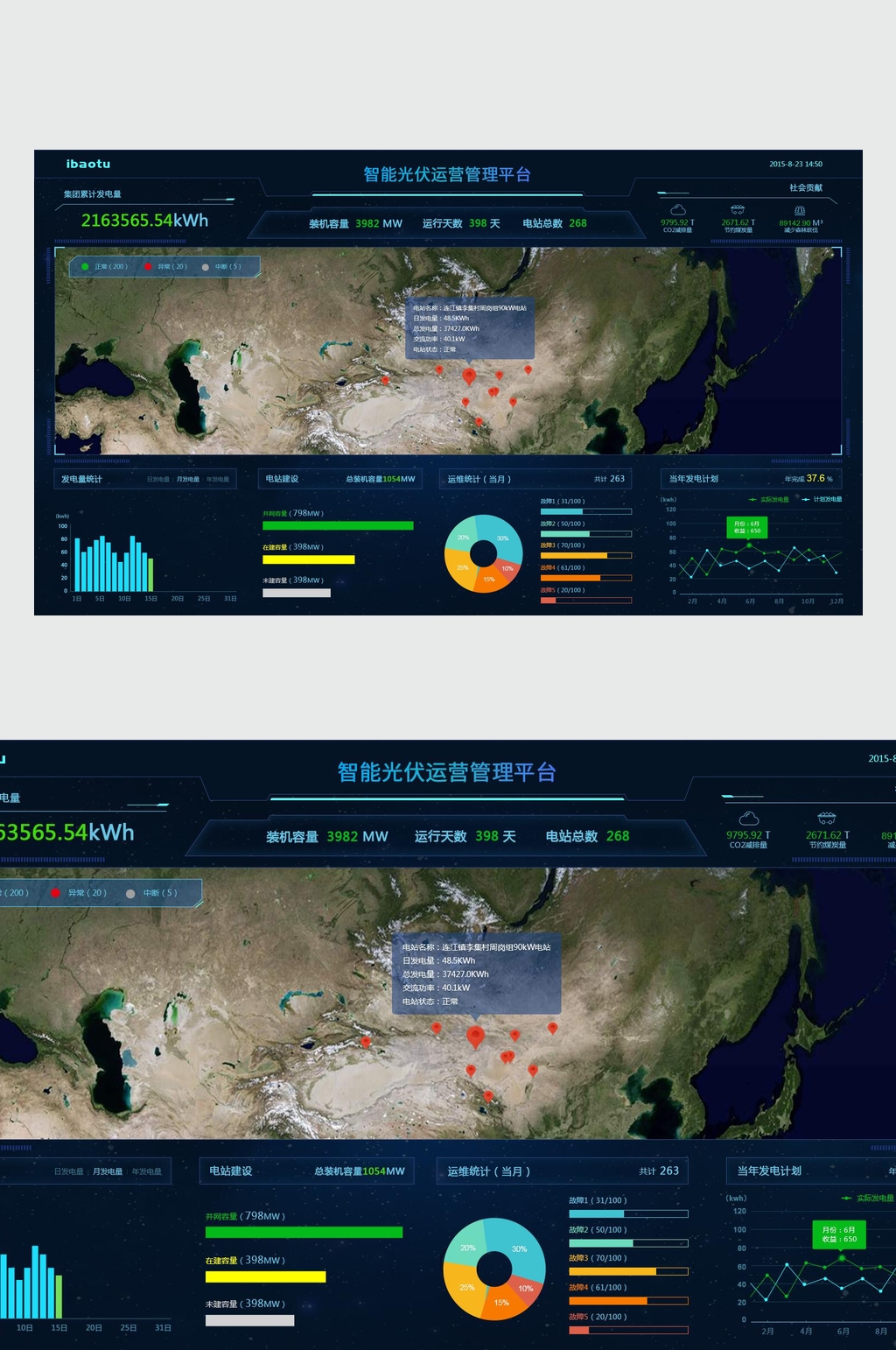Viewport: 896px width, 1350px height.
Task: Click the ibaotu logo in the small dashboard
Action: 88,164
